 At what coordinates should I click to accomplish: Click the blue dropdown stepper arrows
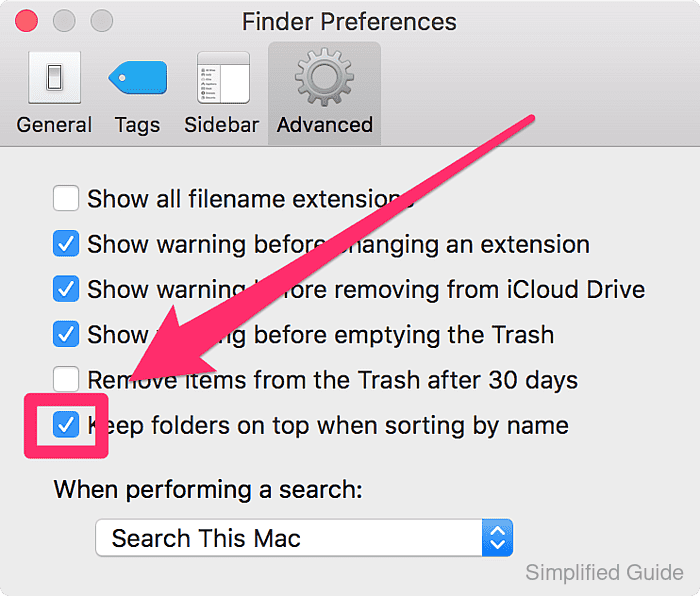pyautogui.click(x=497, y=538)
